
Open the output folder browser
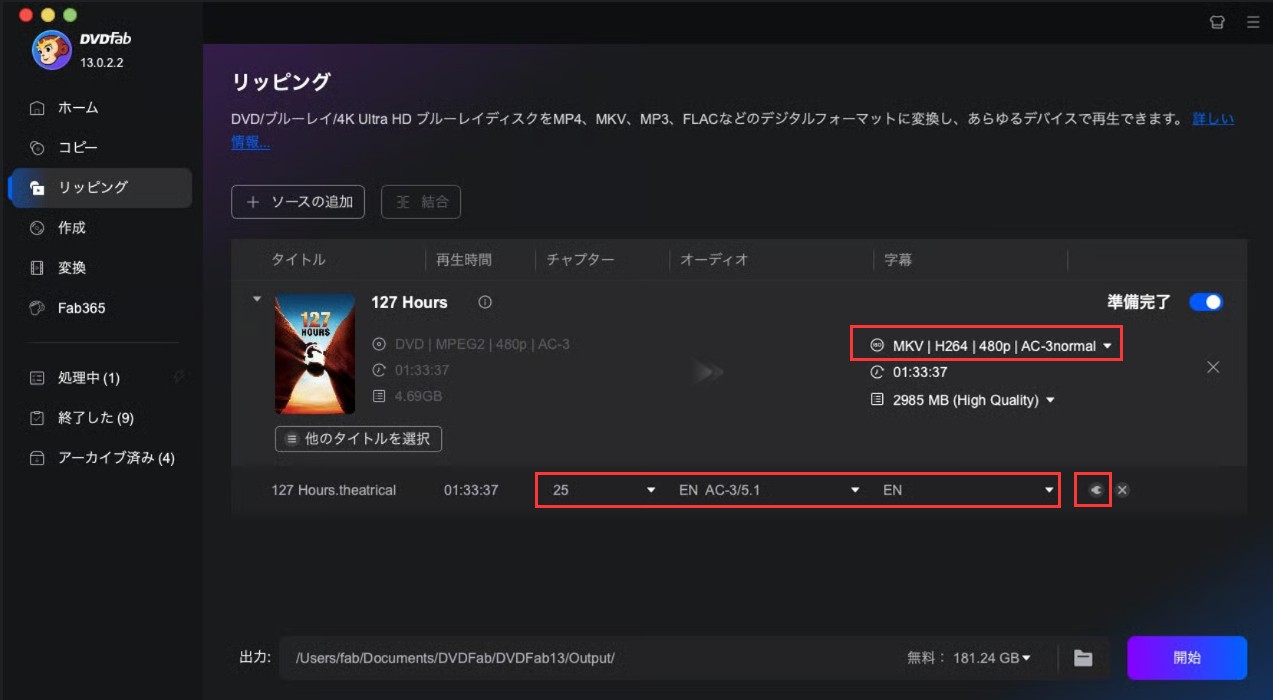coord(1083,657)
